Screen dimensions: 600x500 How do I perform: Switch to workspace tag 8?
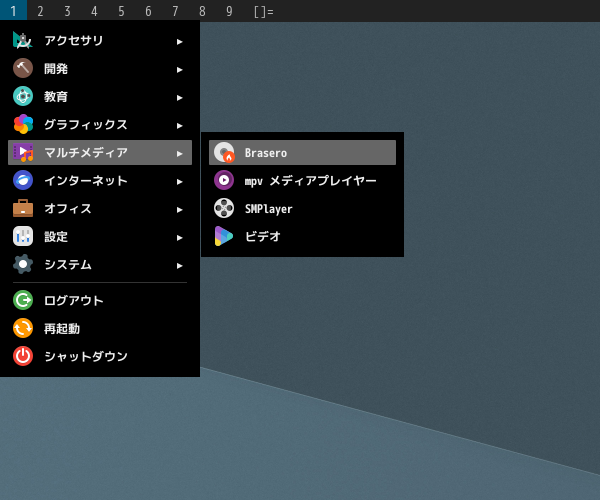point(202,10)
